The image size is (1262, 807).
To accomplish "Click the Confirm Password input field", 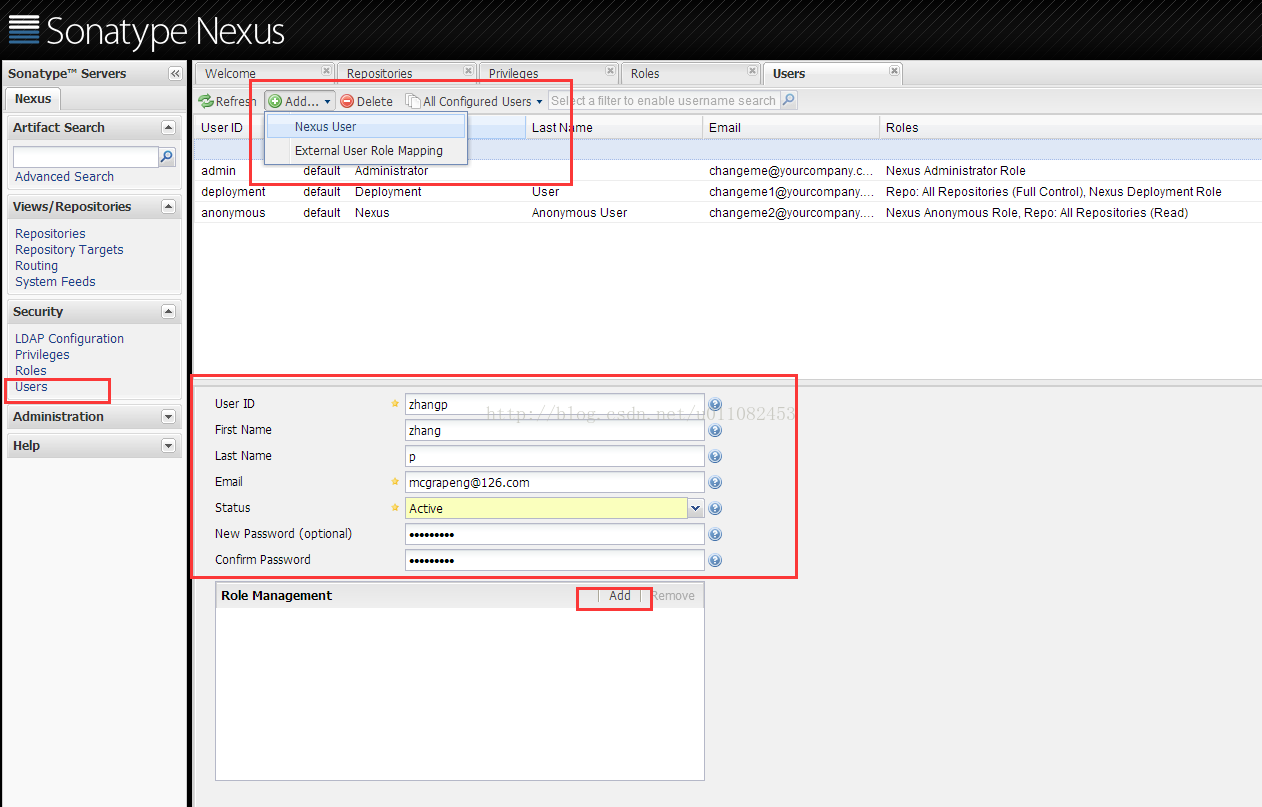I will (555, 560).
